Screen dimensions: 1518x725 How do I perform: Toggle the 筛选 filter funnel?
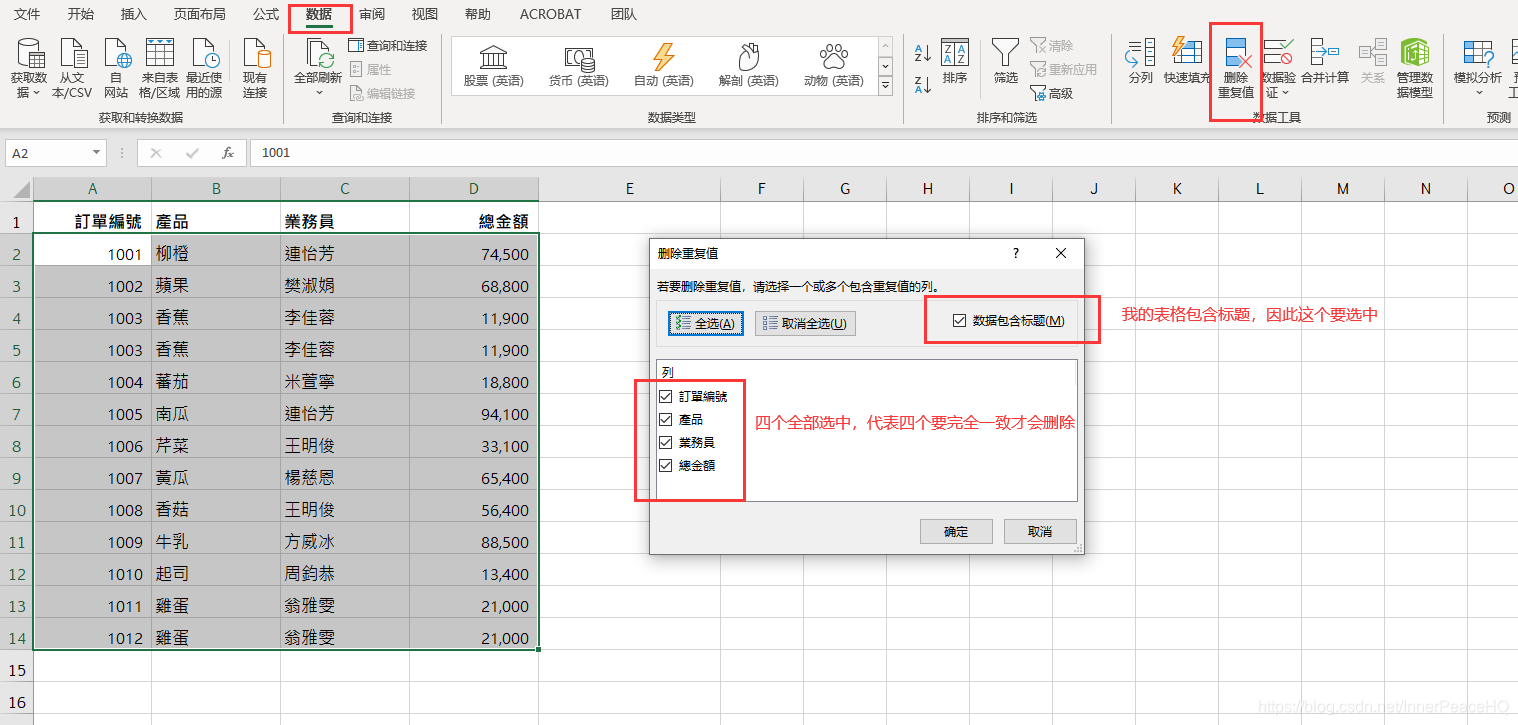pos(1005,62)
